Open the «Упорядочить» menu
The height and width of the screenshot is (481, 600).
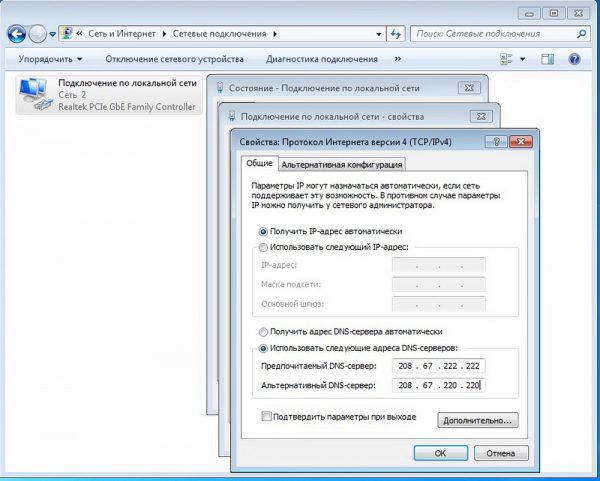[x=50, y=59]
